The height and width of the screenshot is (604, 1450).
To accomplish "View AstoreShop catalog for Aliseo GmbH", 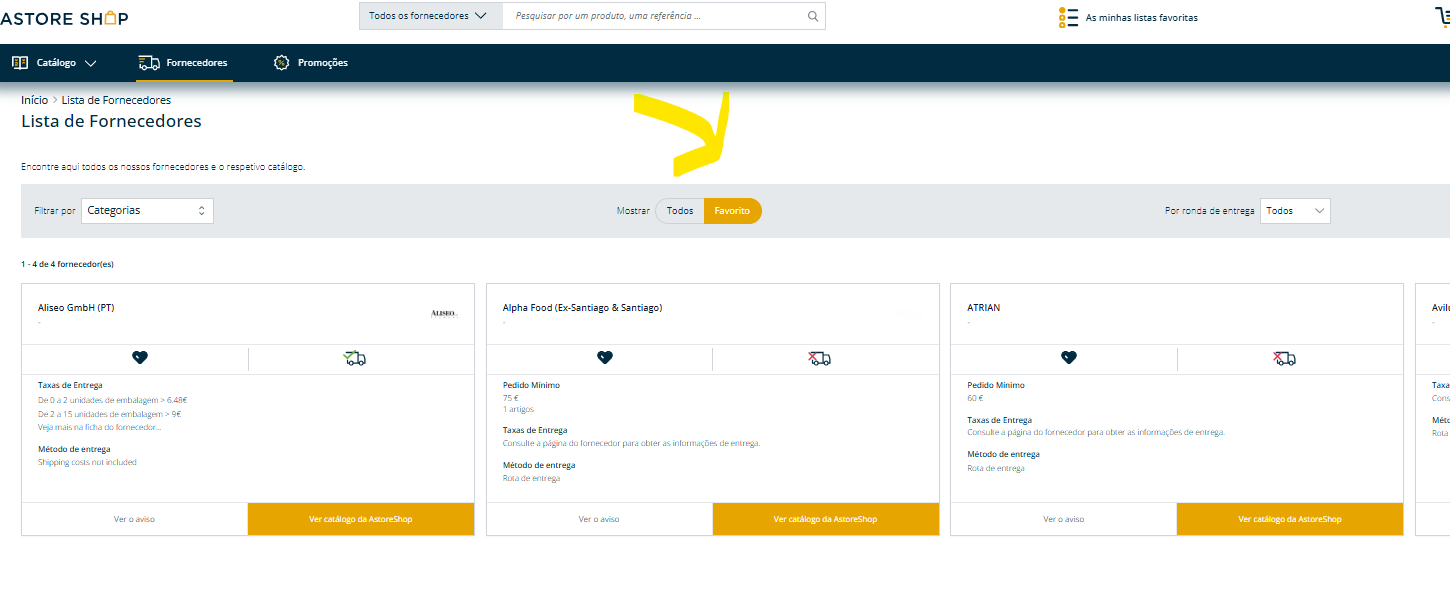I will 361,519.
